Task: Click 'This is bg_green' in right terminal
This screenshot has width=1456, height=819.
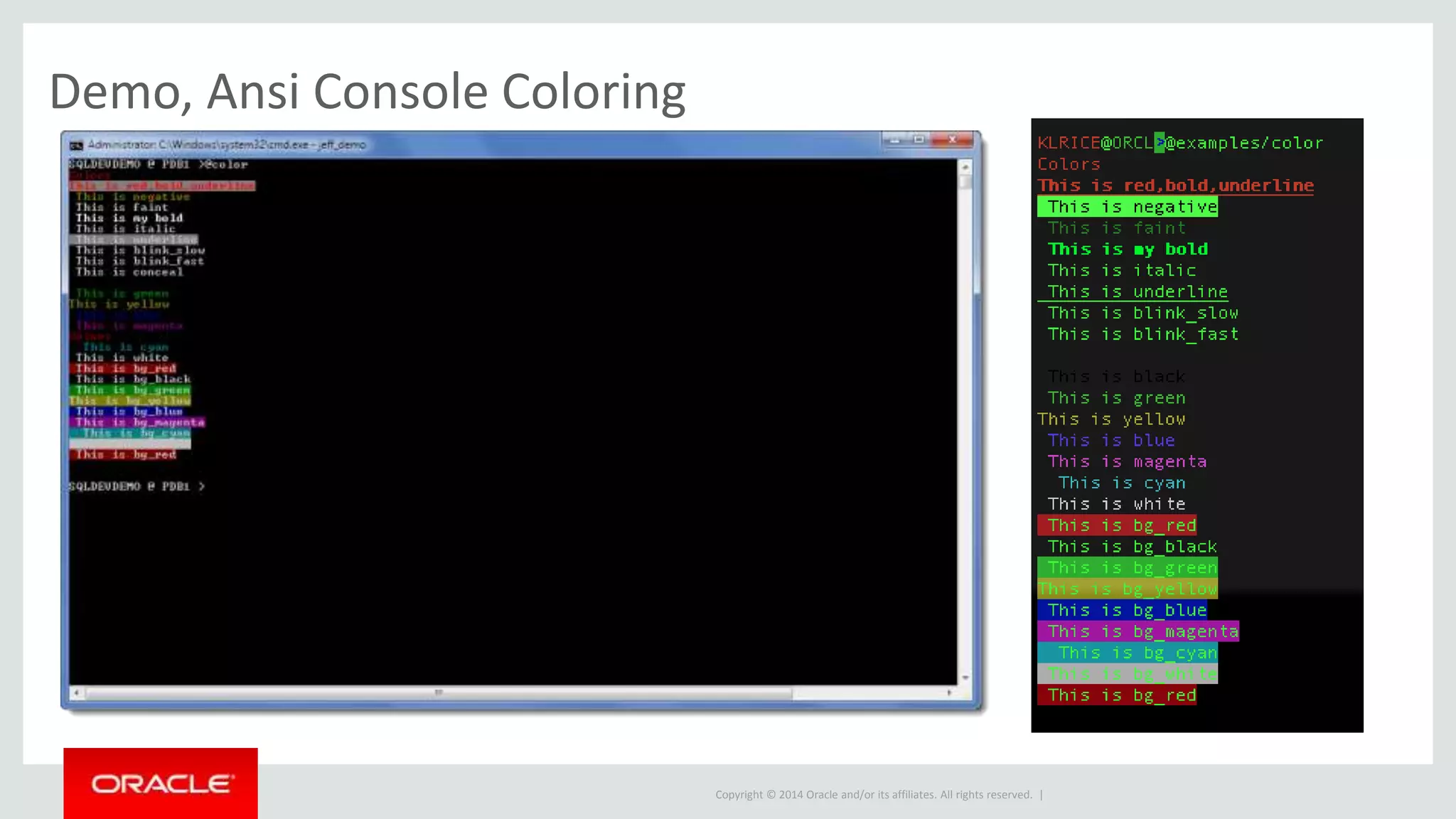Action: click(1128, 568)
